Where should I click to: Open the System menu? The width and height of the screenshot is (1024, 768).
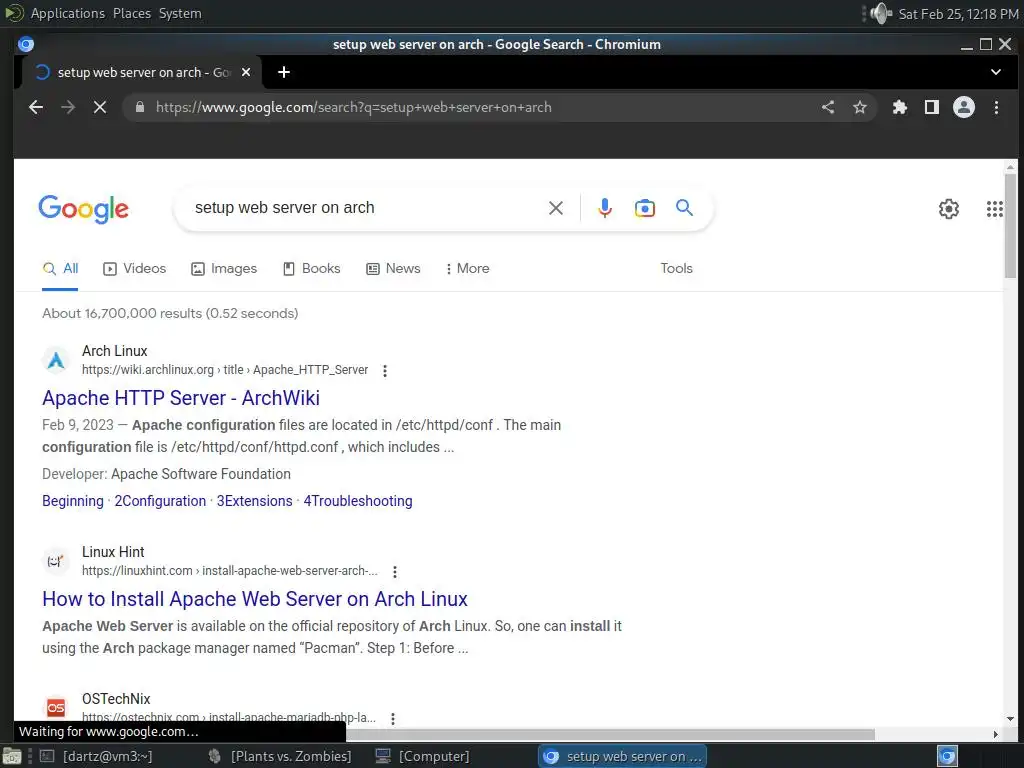180,13
